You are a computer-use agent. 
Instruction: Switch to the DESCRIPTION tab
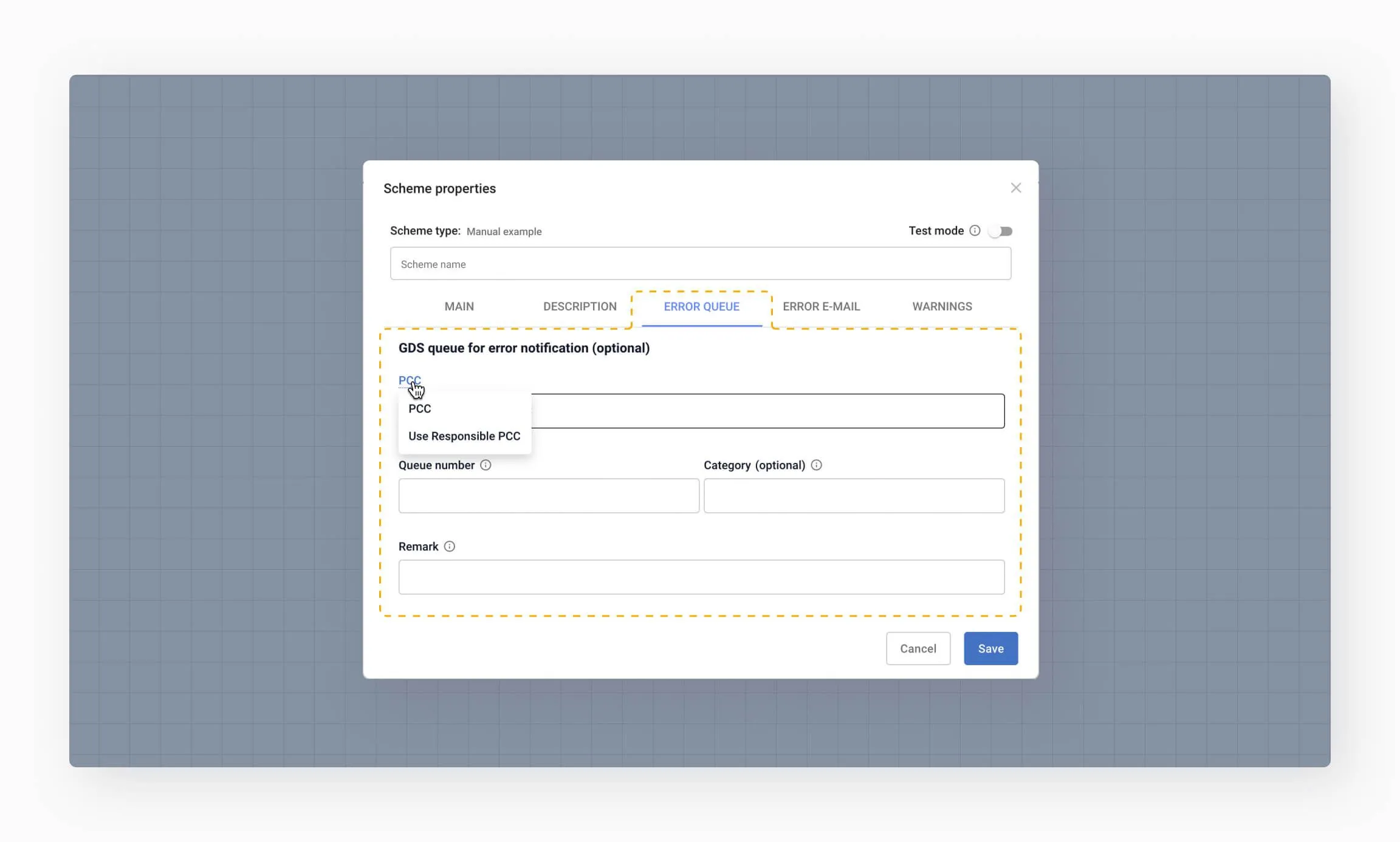pyautogui.click(x=580, y=307)
